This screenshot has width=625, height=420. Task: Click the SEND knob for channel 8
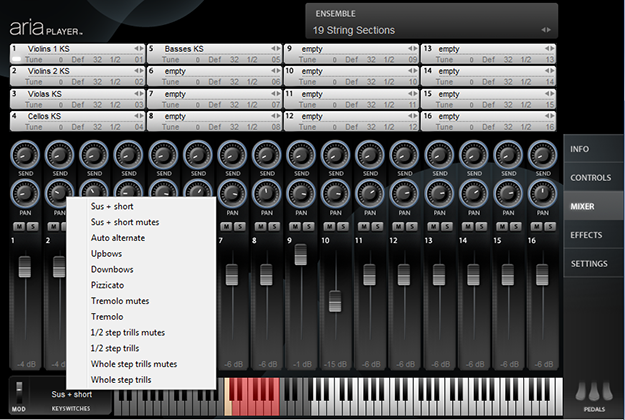pyautogui.click(x=267, y=155)
